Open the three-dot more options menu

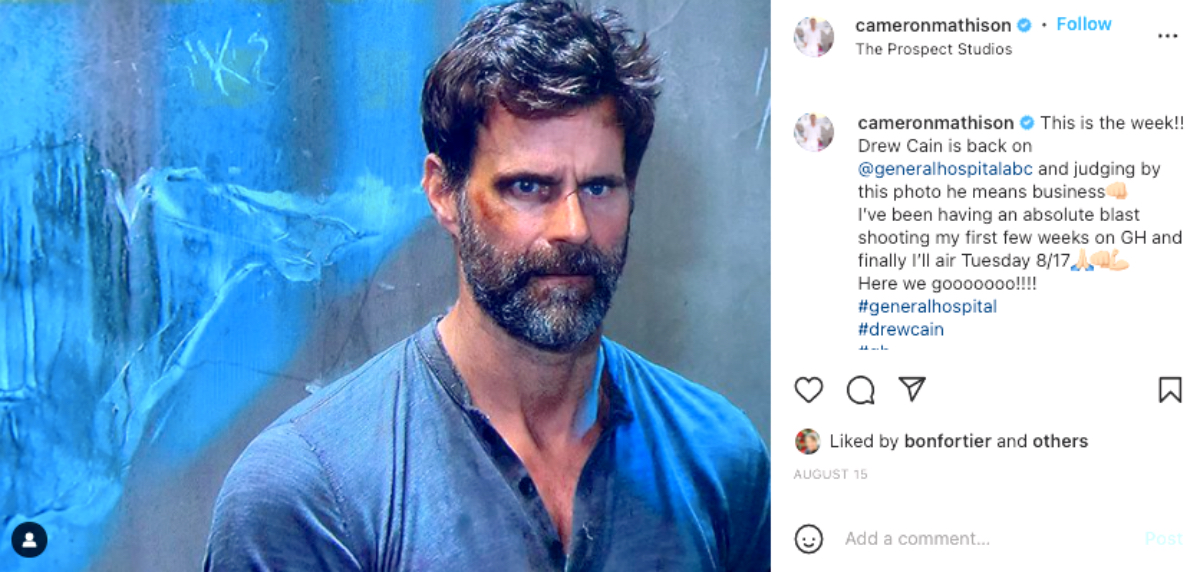tap(1167, 36)
